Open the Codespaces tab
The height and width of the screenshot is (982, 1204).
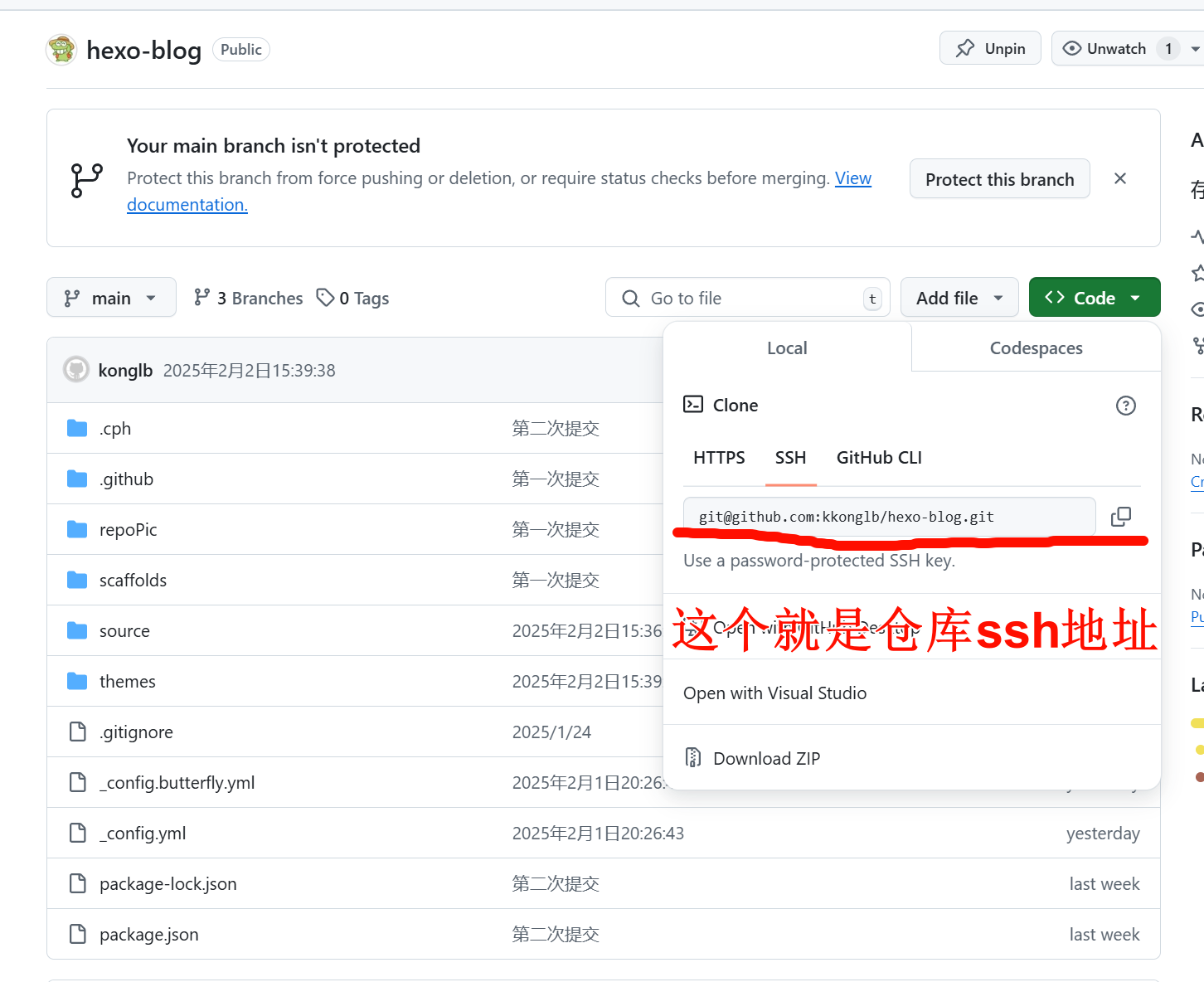[1036, 348]
